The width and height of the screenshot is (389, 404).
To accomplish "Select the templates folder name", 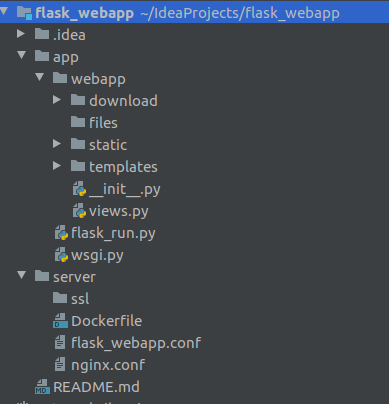I will click(x=123, y=167).
